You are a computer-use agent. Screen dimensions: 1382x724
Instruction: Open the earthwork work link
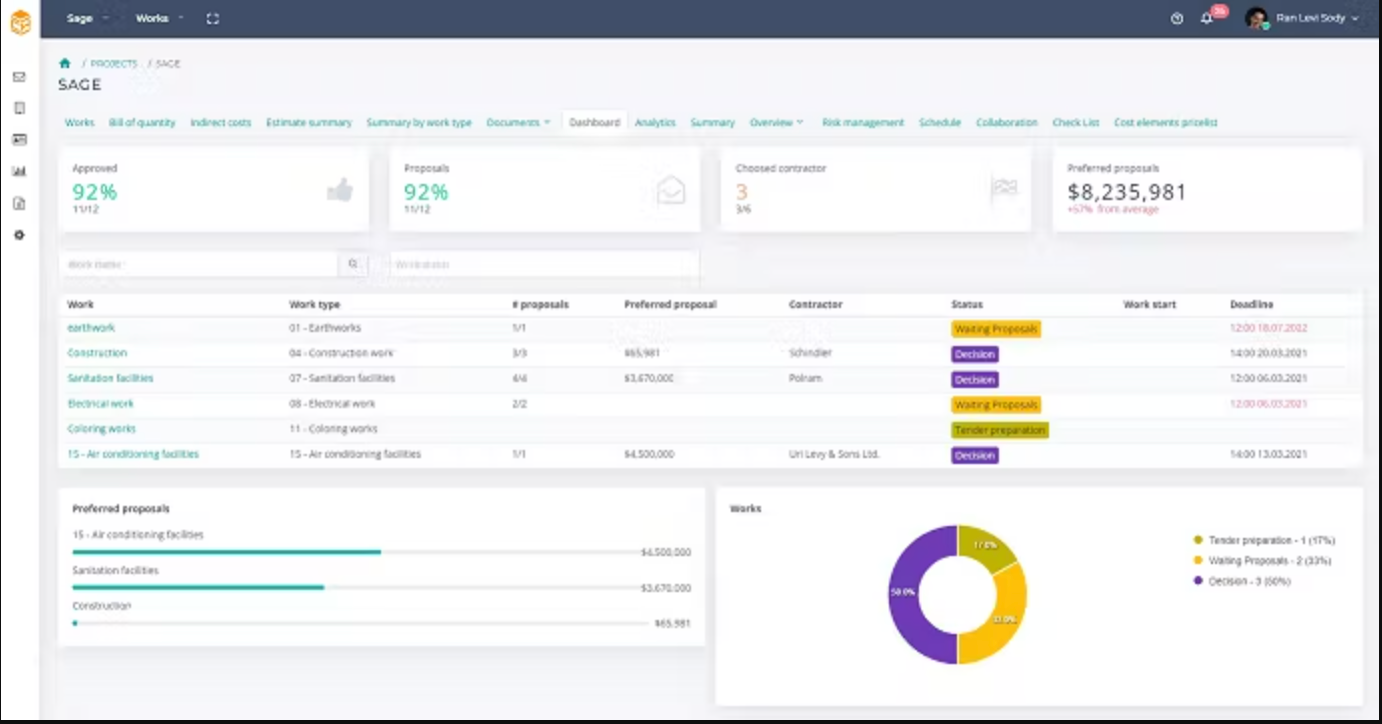(91, 328)
